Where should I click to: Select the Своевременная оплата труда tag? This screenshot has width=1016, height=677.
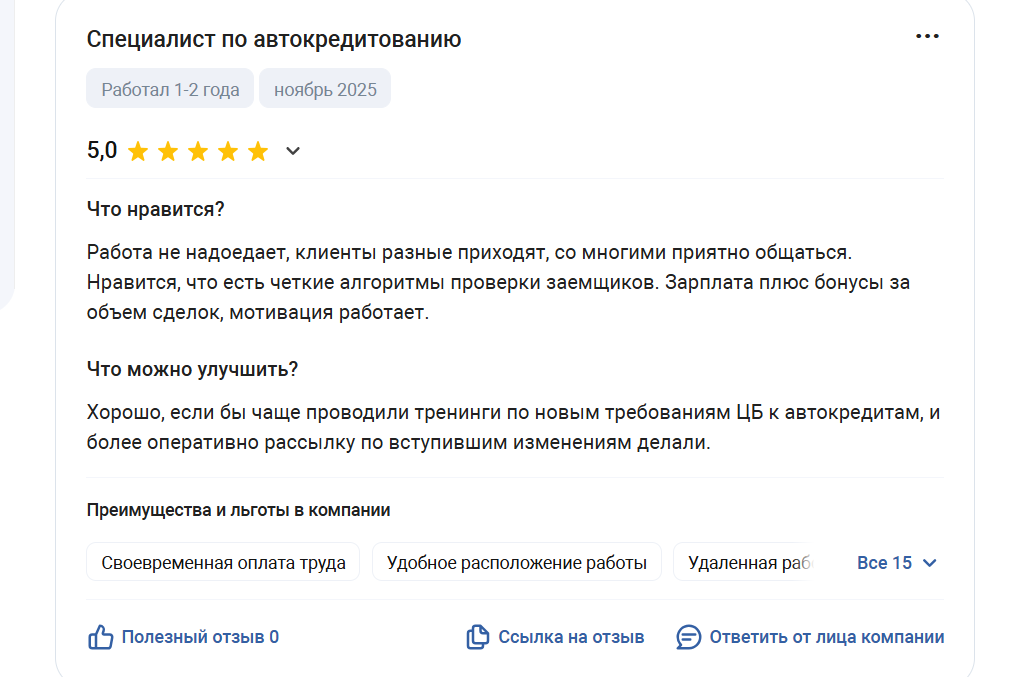point(223,563)
